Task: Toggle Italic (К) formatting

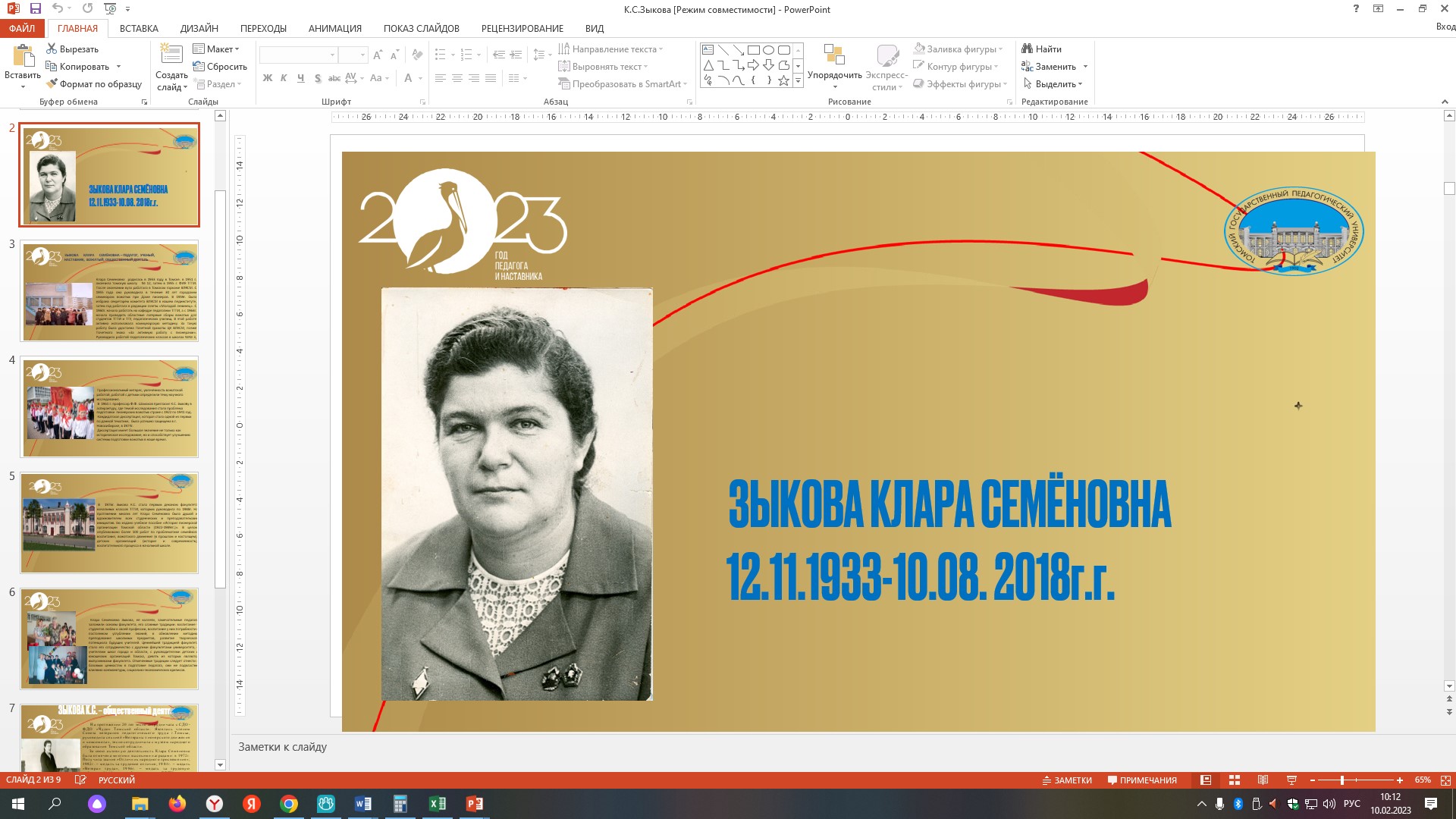Action: click(x=284, y=78)
